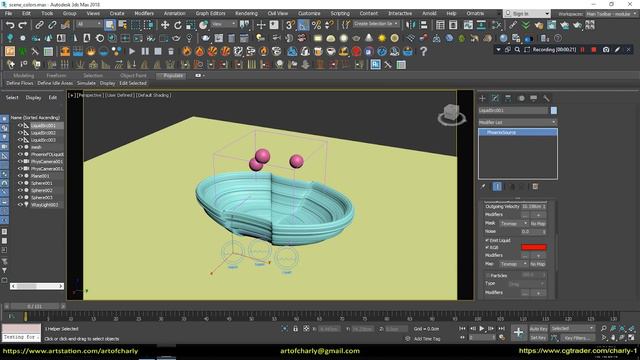Screen dimensions: 640x360
Task: Open the Workspaces dropdown
Action: pos(611,14)
